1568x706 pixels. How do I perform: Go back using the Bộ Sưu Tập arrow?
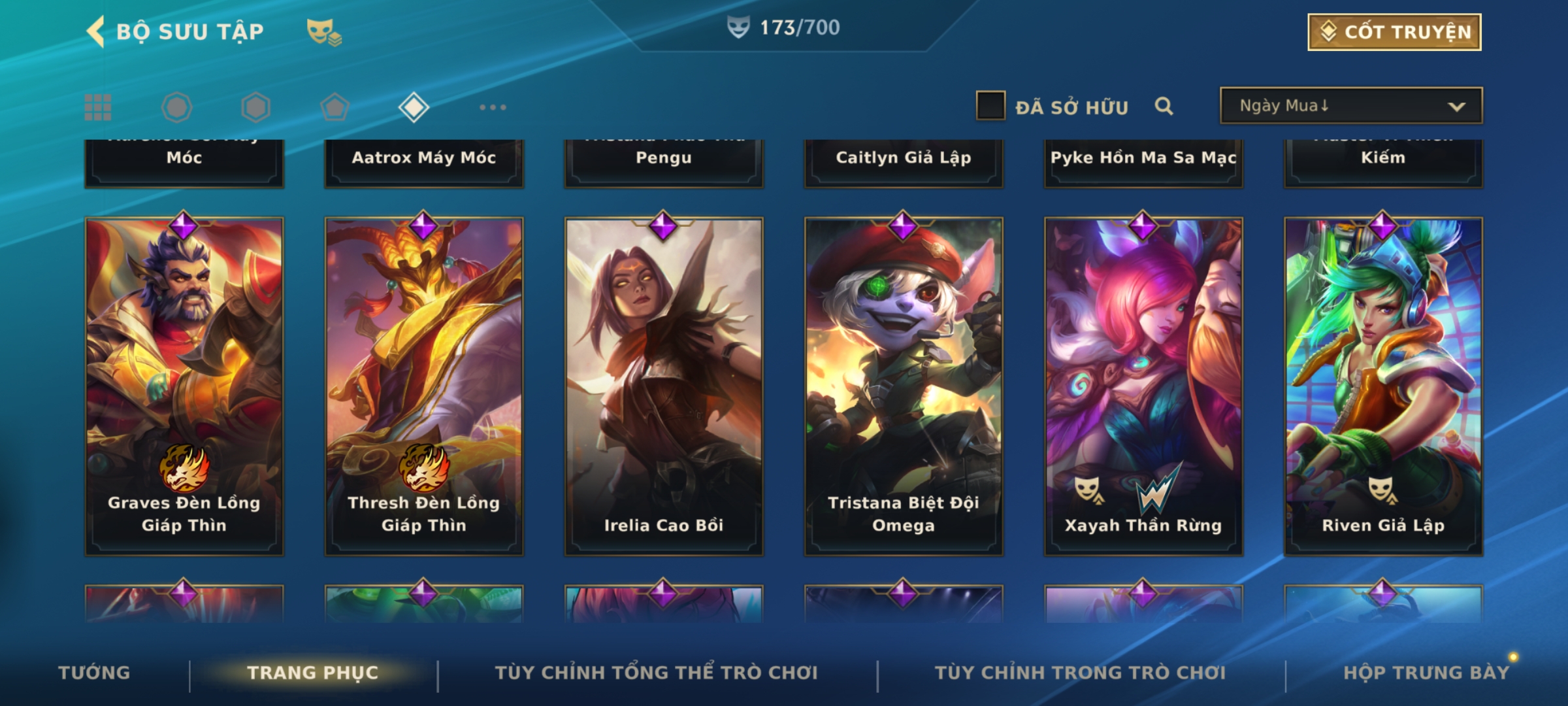tap(95, 31)
